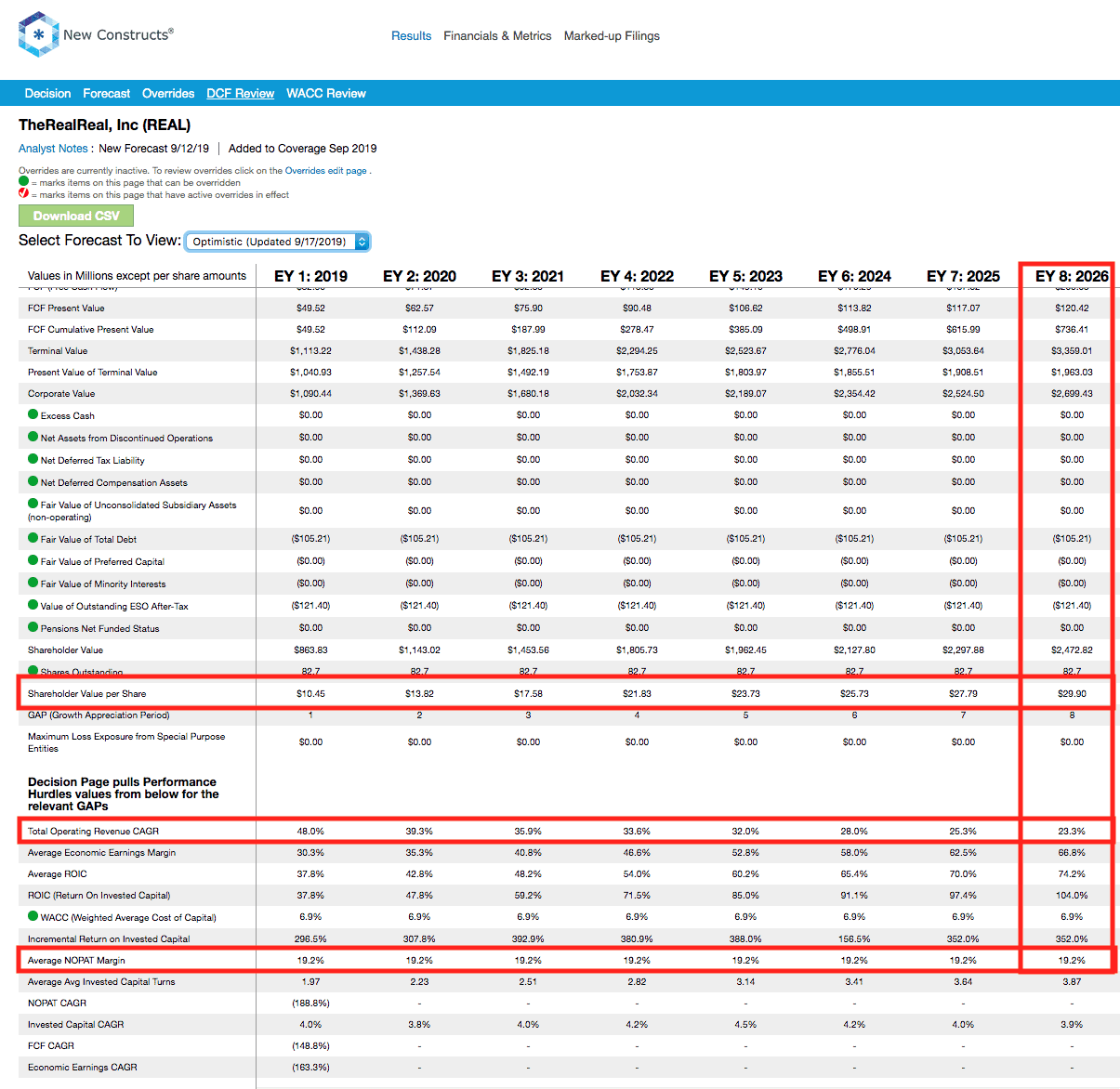Open the Select Forecast To View dropdown
This screenshot has height=1089, width=1120.
pyautogui.click(x=278, y=242)
